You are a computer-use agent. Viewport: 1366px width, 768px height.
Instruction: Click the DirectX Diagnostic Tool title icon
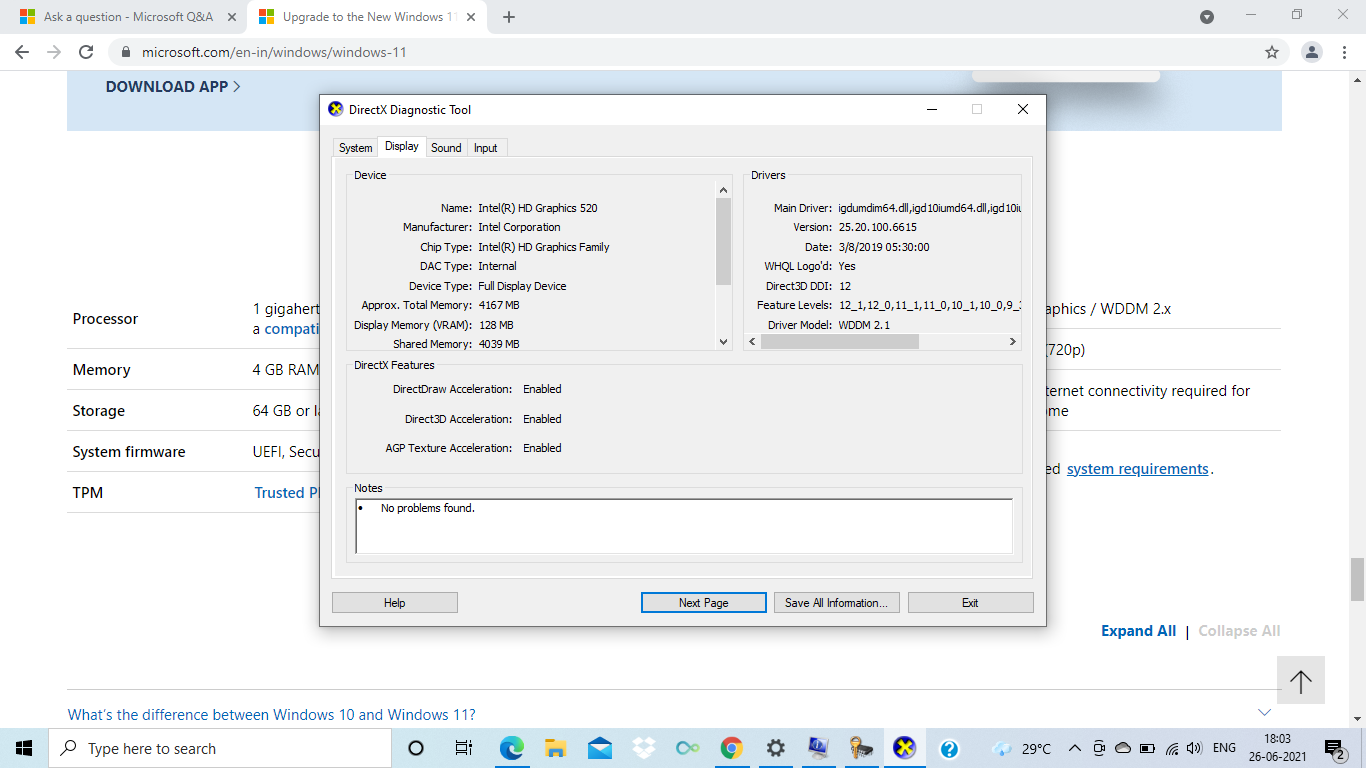tap(336, 109)
